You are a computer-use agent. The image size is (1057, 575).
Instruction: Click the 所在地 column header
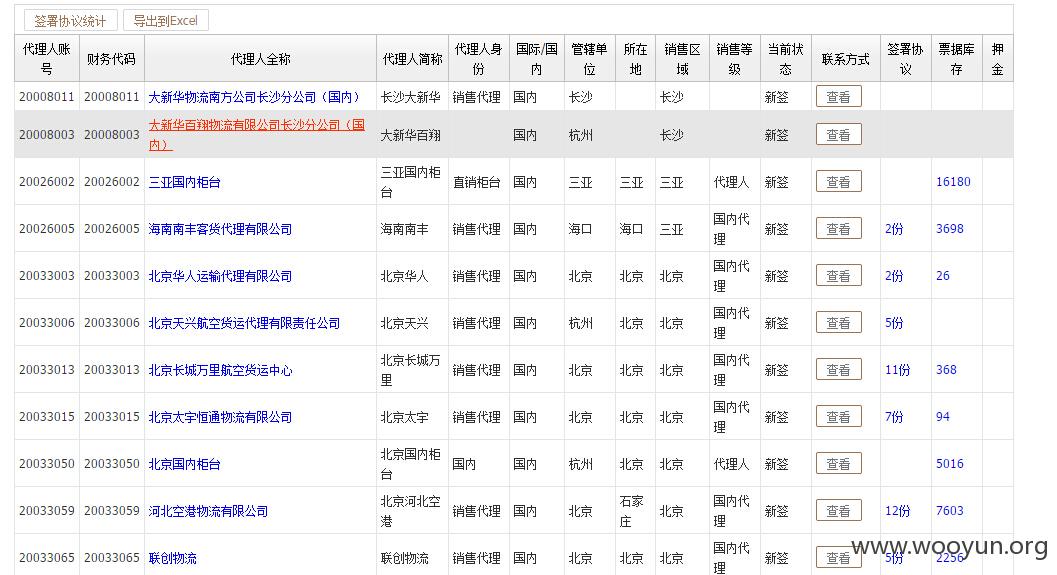coord(635,59)
